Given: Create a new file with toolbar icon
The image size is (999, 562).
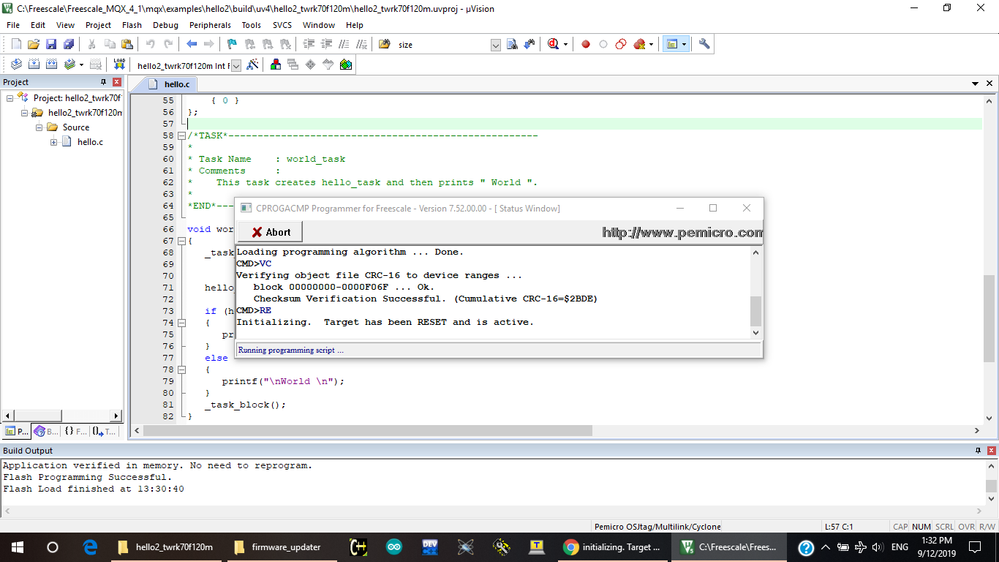Looking at the screenshot, I should tap(16, 44).
